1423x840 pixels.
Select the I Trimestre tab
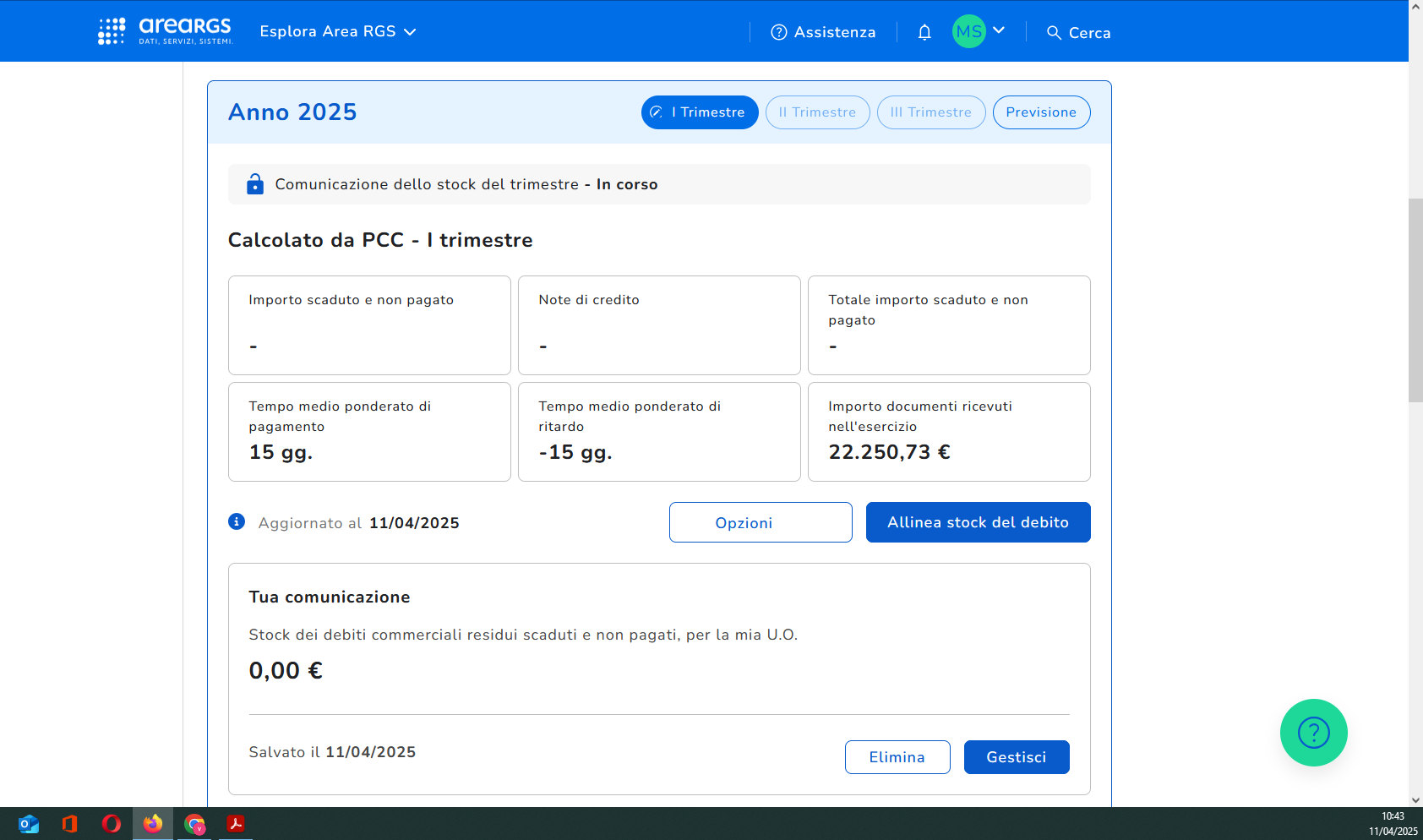tap(700, 112)
